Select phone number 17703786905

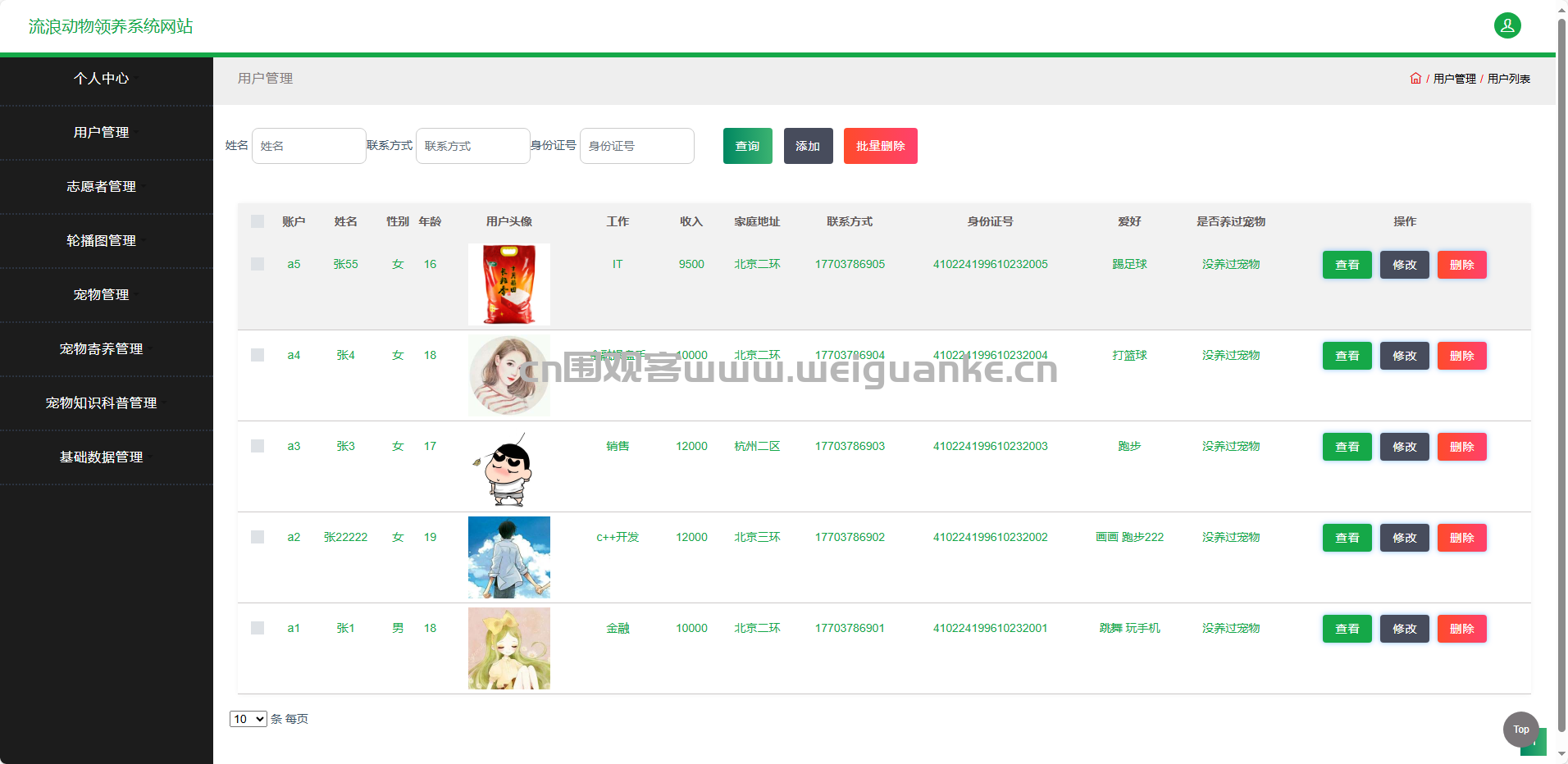tap(850, 264)
